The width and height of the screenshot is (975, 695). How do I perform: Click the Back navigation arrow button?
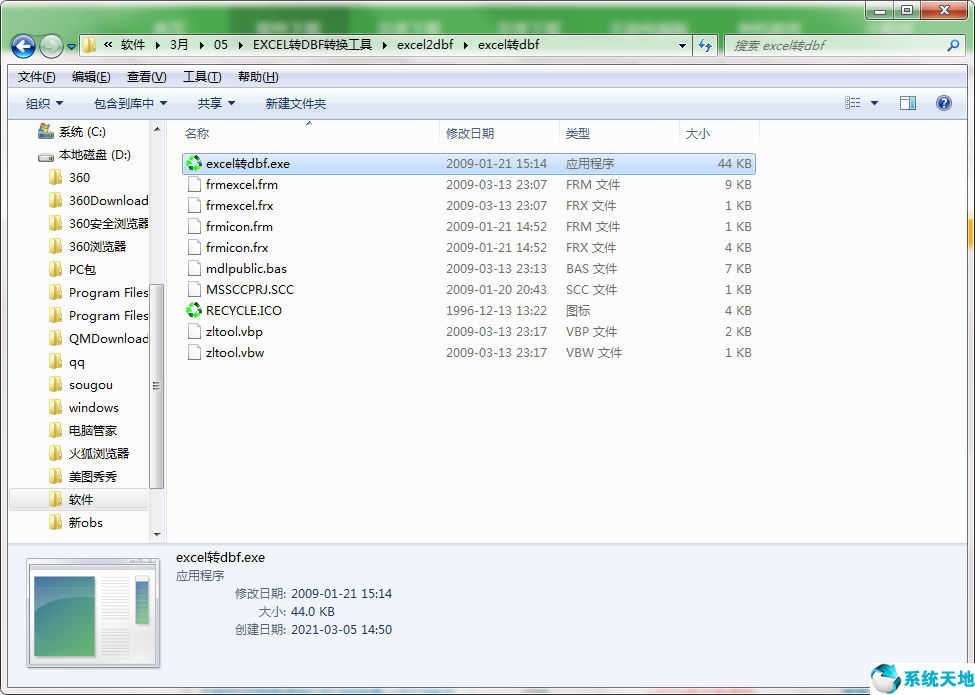point(24,46)
